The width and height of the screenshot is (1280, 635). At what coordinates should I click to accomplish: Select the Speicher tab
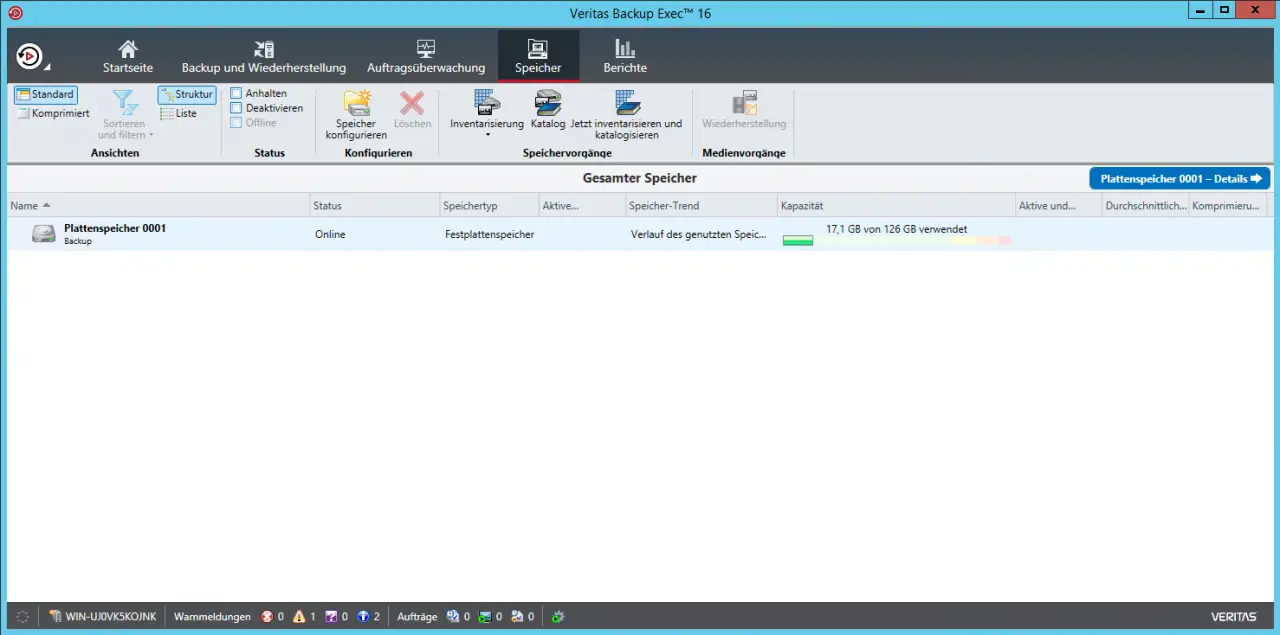coord(538,57)
